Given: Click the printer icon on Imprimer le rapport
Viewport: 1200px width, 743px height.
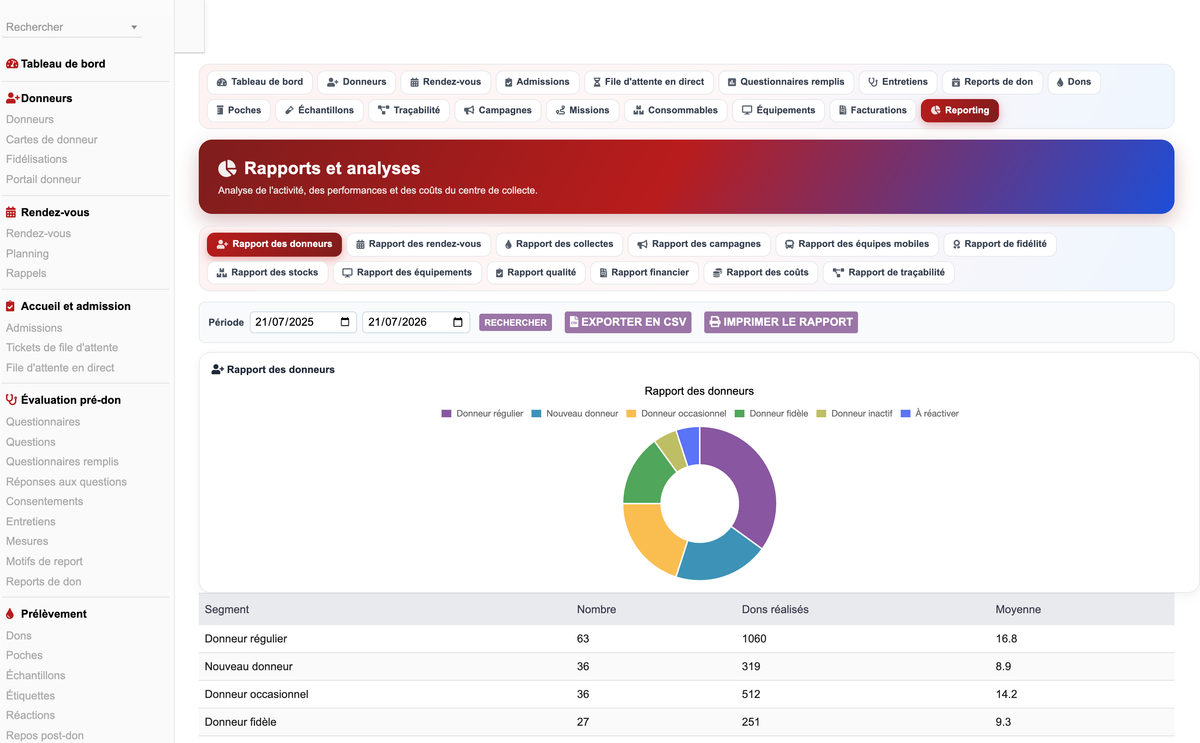Looking at the screenshot, I should [x=714, y=322].
